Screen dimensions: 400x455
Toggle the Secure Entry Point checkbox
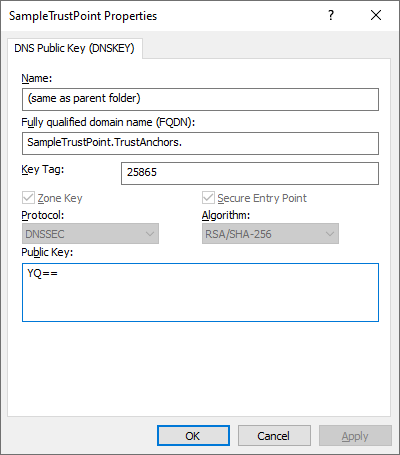click(208, 198)
